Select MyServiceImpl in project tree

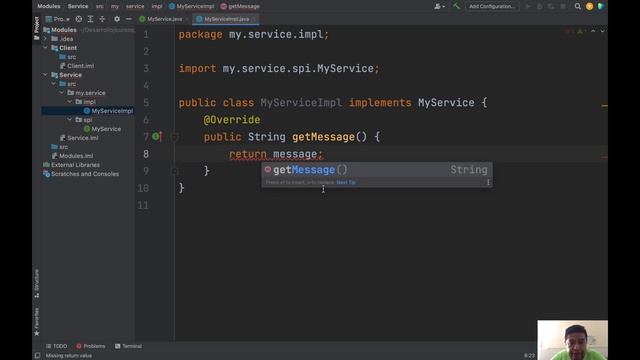click(x=112, y=111)
